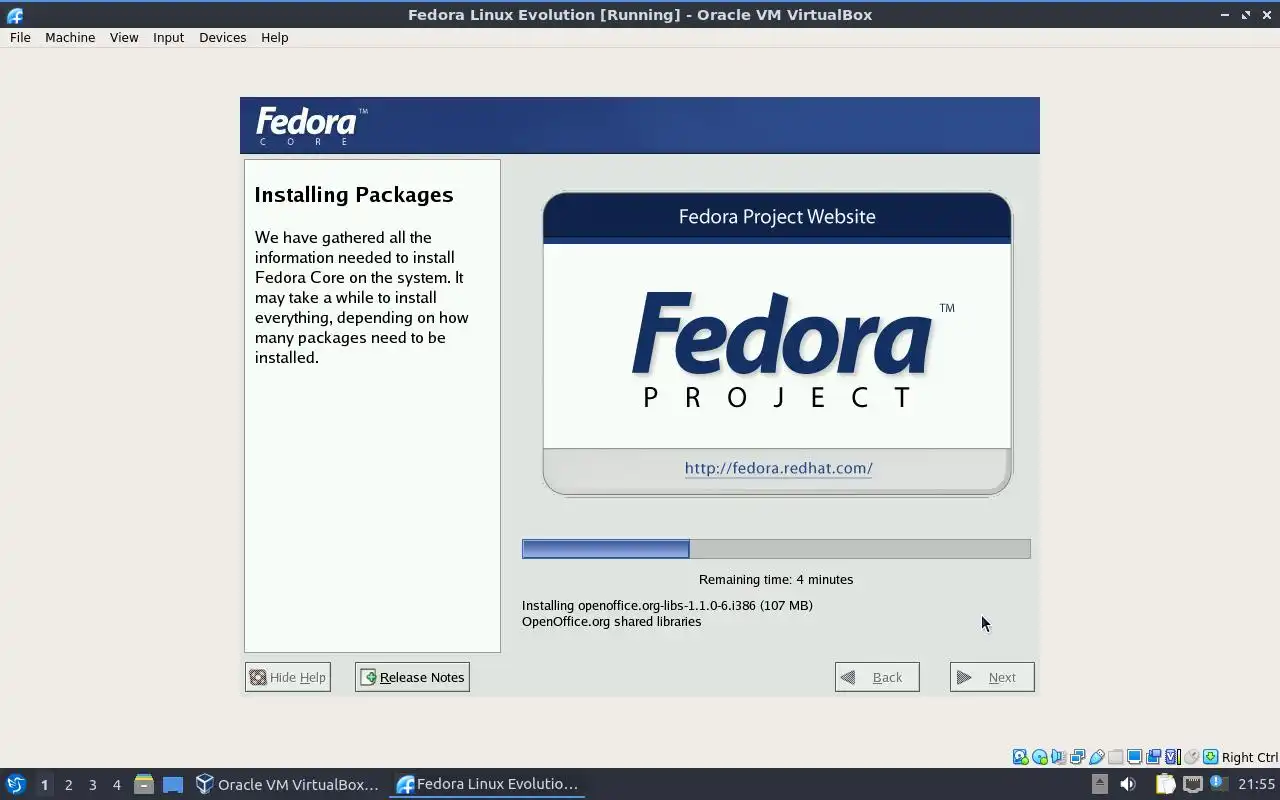Click the network adapters status icon
1280x800 pixels.
click(x=1077, y=757)
